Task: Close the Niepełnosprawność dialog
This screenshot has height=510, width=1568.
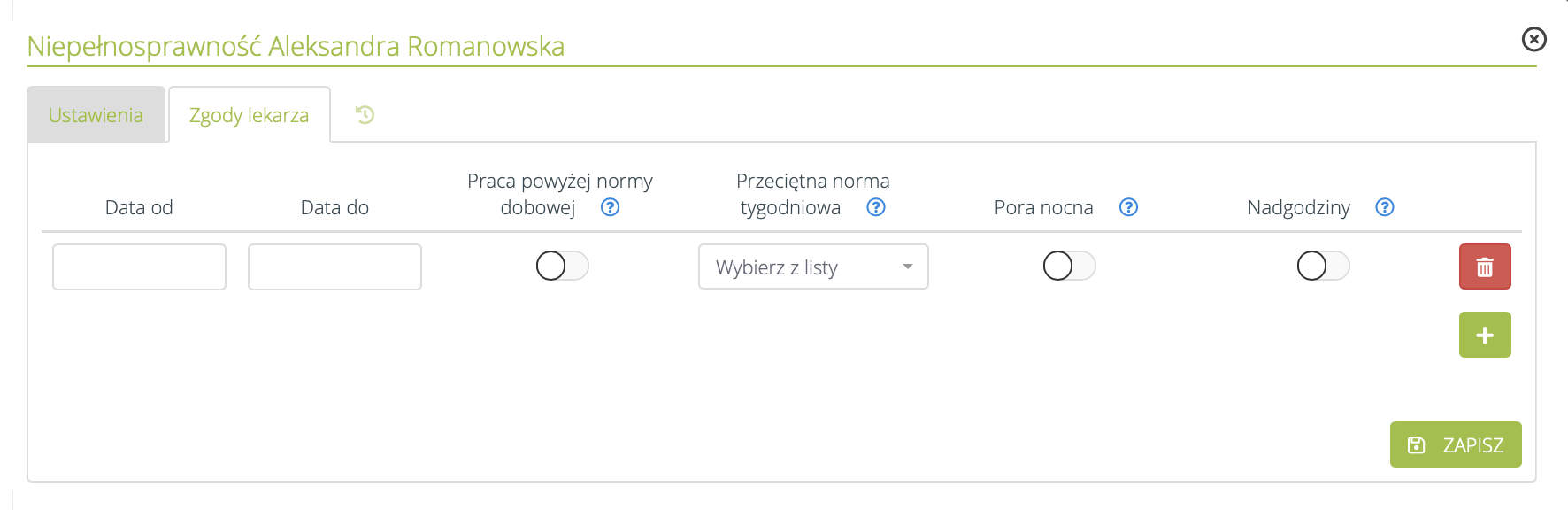Action: point(1533,40)
